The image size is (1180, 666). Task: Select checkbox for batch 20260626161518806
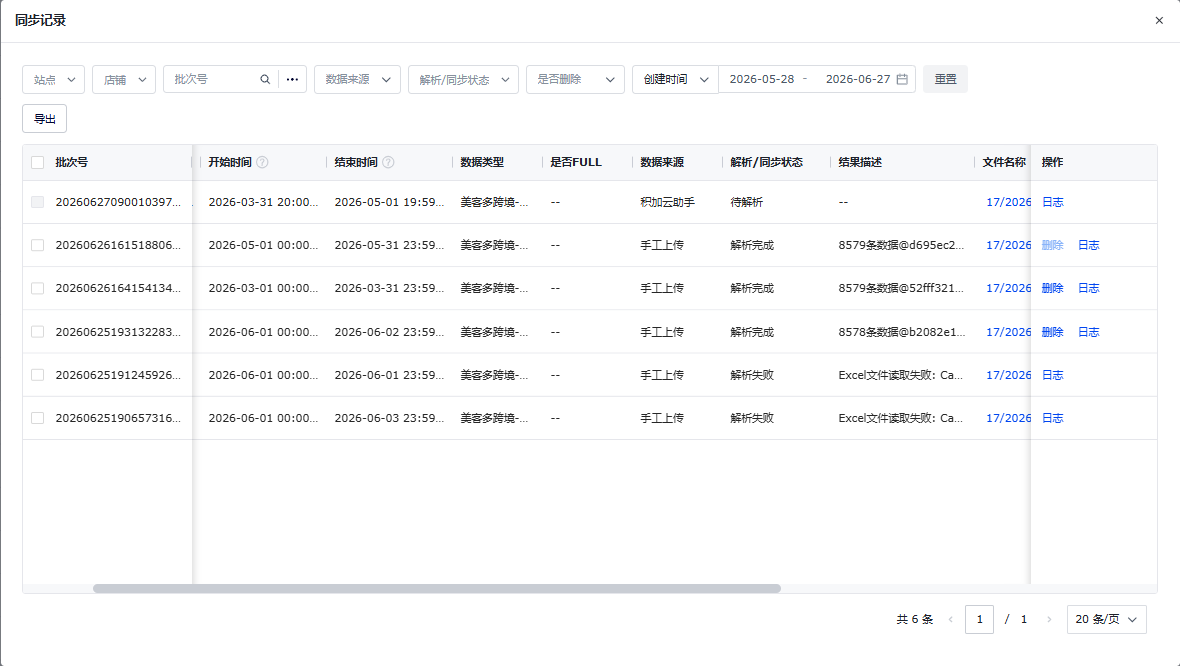pyautogui.click(x=38, y=245)
